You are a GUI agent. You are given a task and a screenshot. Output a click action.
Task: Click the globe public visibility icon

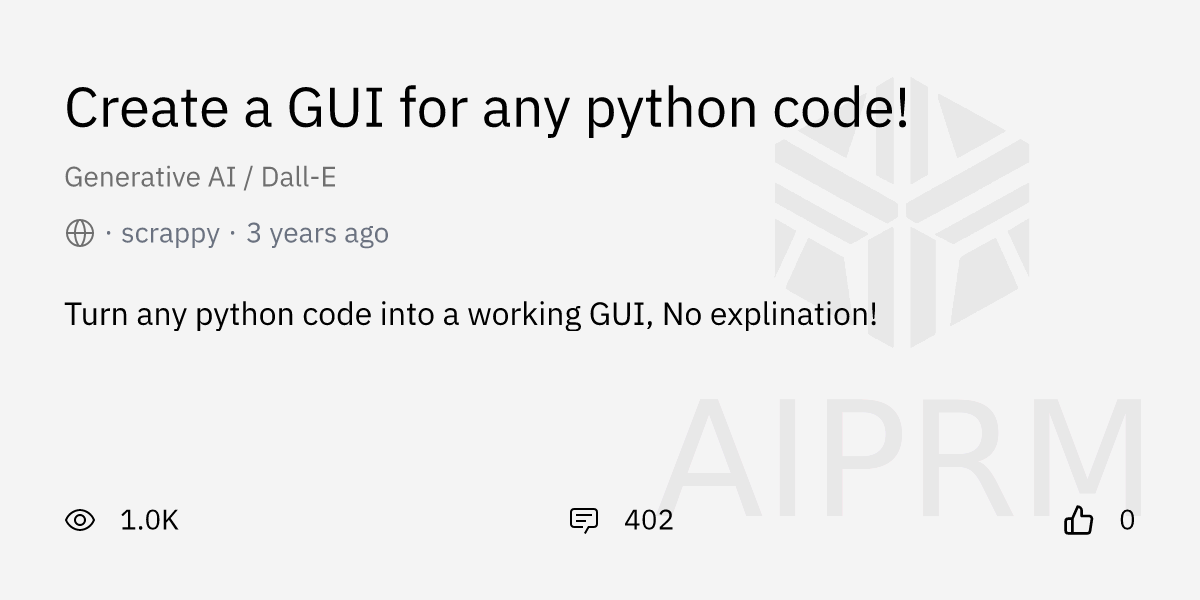click(80, 234)
